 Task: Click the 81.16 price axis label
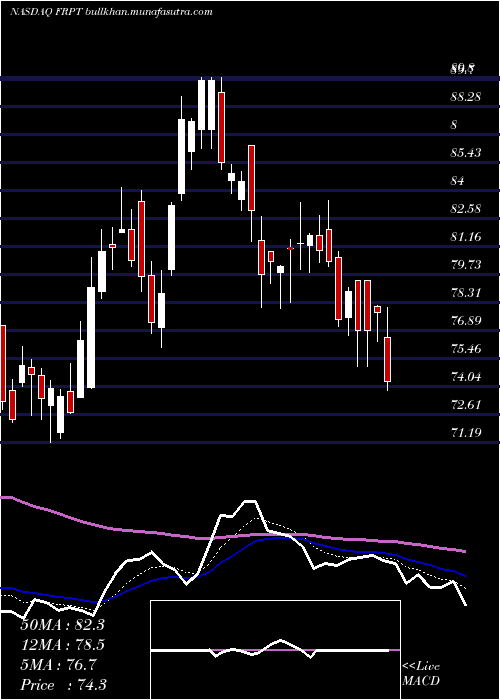(466, 237)
